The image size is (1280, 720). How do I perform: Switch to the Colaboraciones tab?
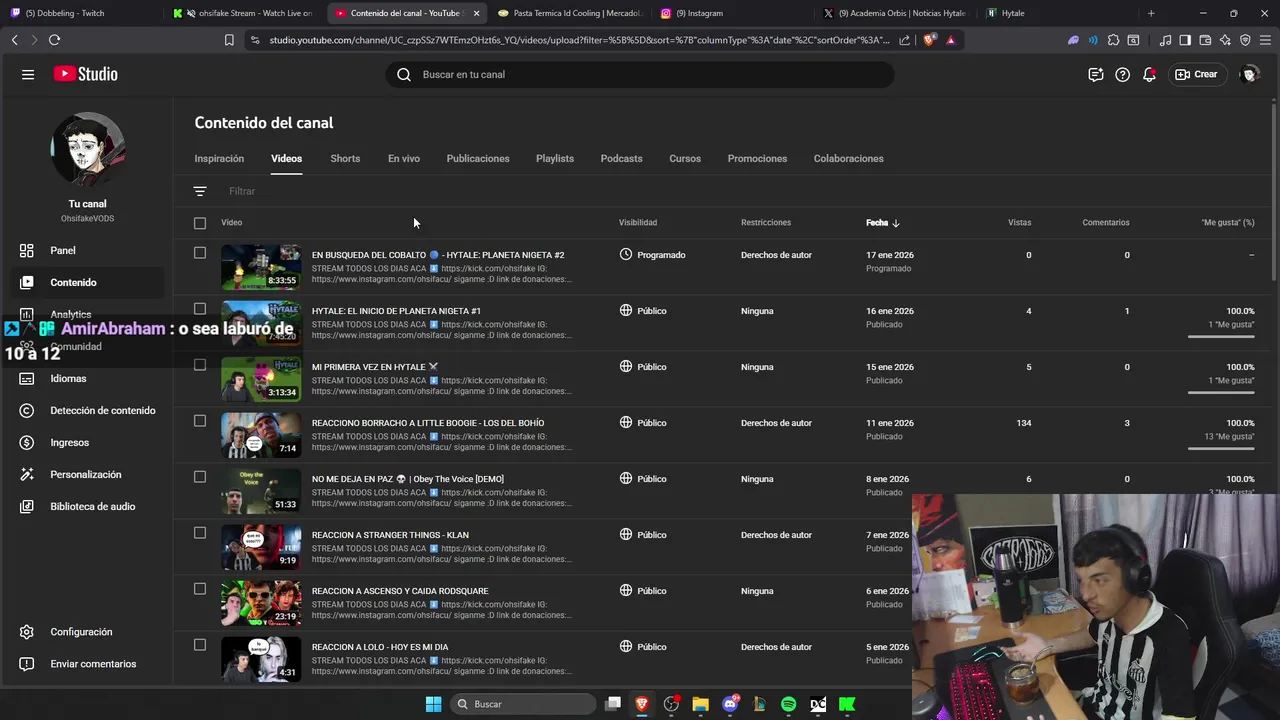pos(849,158)
